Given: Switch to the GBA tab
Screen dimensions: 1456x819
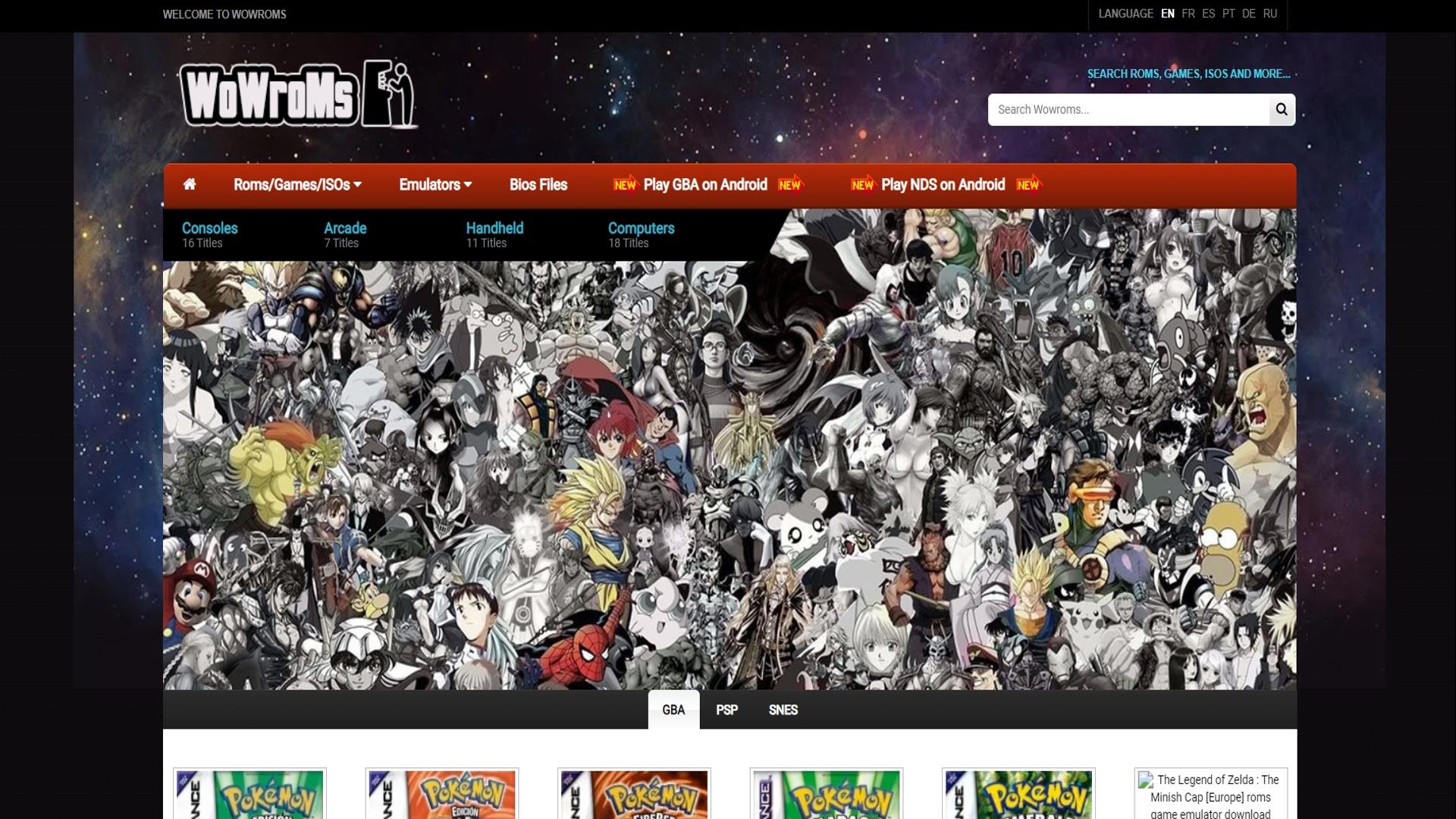Looking at the screenshot, I should (x=673, y=710).
